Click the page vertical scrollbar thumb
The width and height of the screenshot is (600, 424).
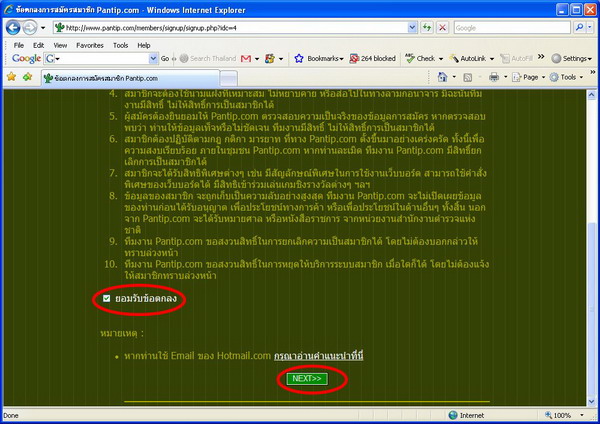pos(592,308)
